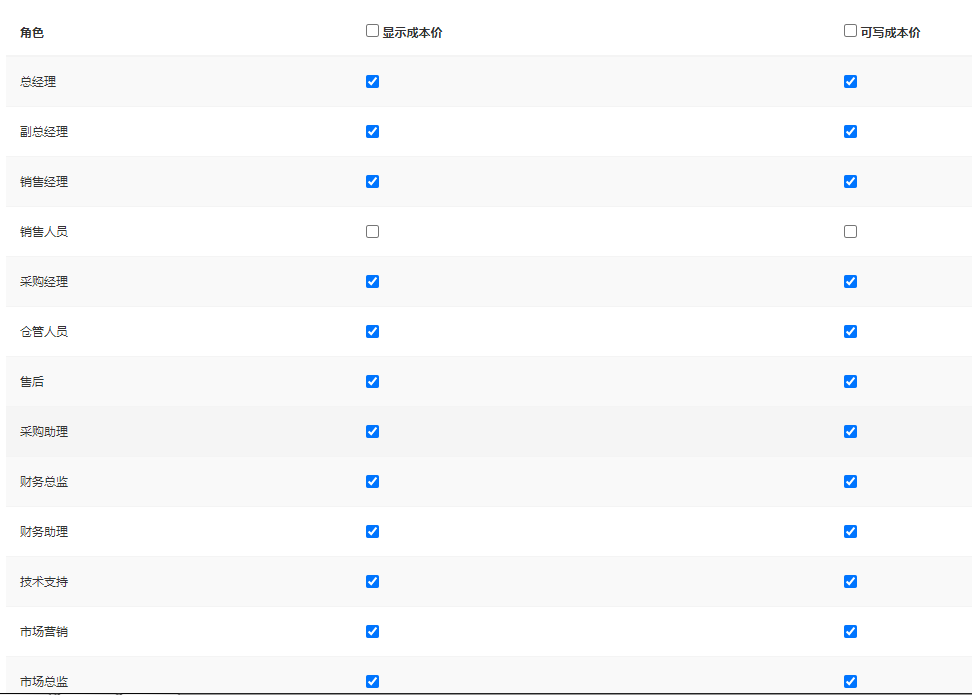The image size is (972, 695).
Task: Toggle 显示成本价 for 市场总监
Action: point(372,681)
